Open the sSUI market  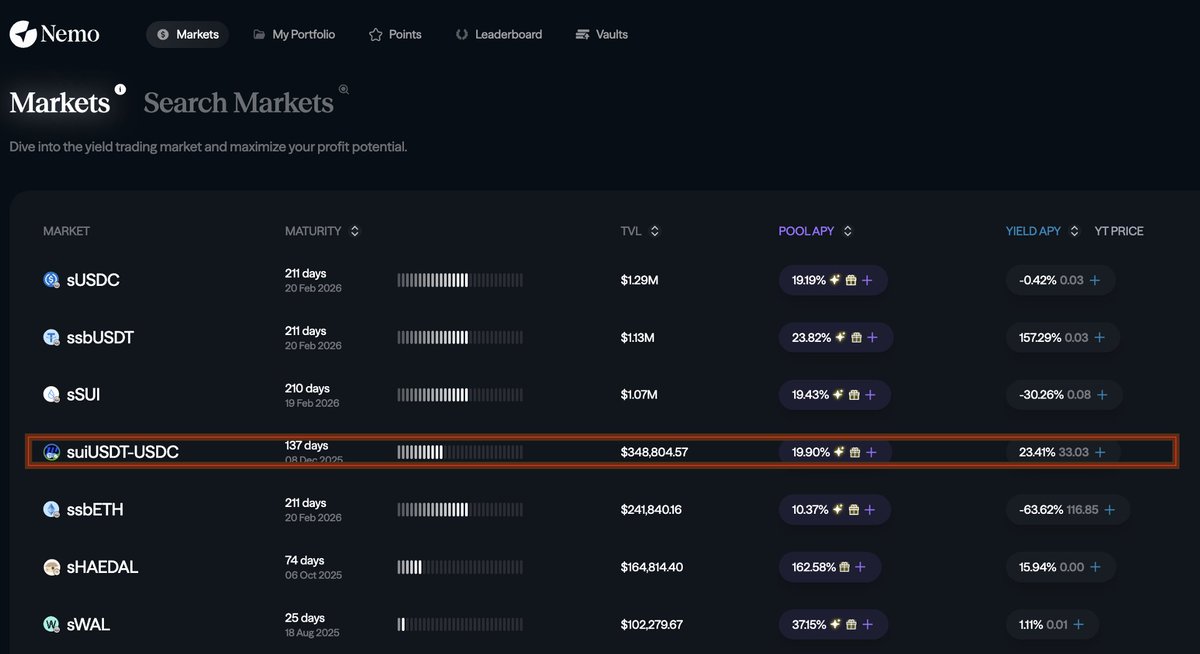coord(83,395)
